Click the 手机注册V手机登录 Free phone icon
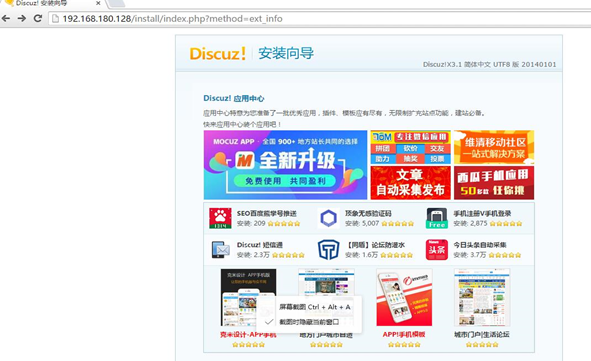The height and width of the screenshot is (361, 591). point(437,218)
